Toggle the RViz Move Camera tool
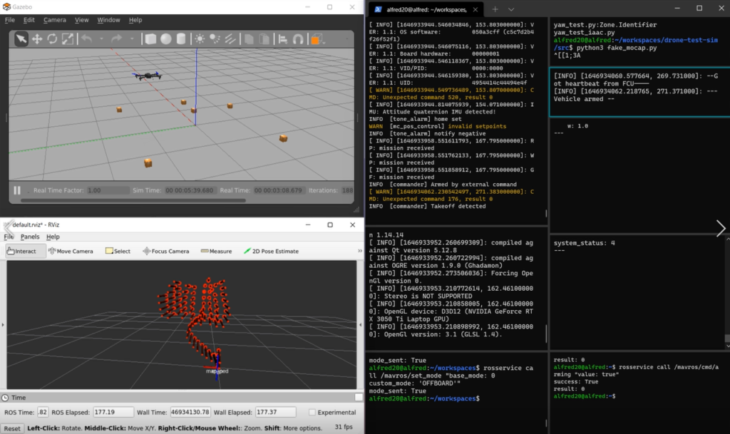Image resolution: width=730 pixels, height=434 pixels. 72,251
